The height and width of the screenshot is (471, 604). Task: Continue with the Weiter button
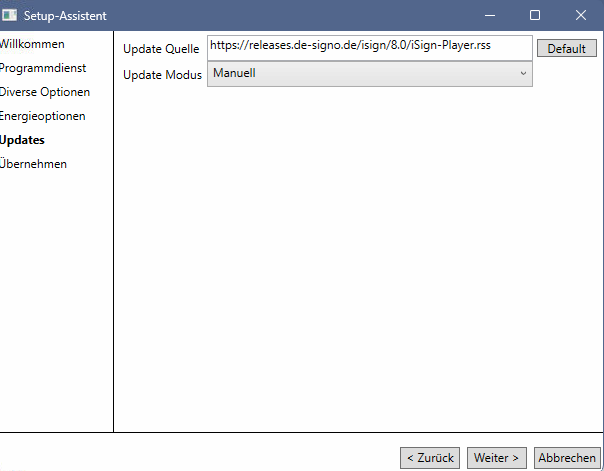tap(497, 458)
